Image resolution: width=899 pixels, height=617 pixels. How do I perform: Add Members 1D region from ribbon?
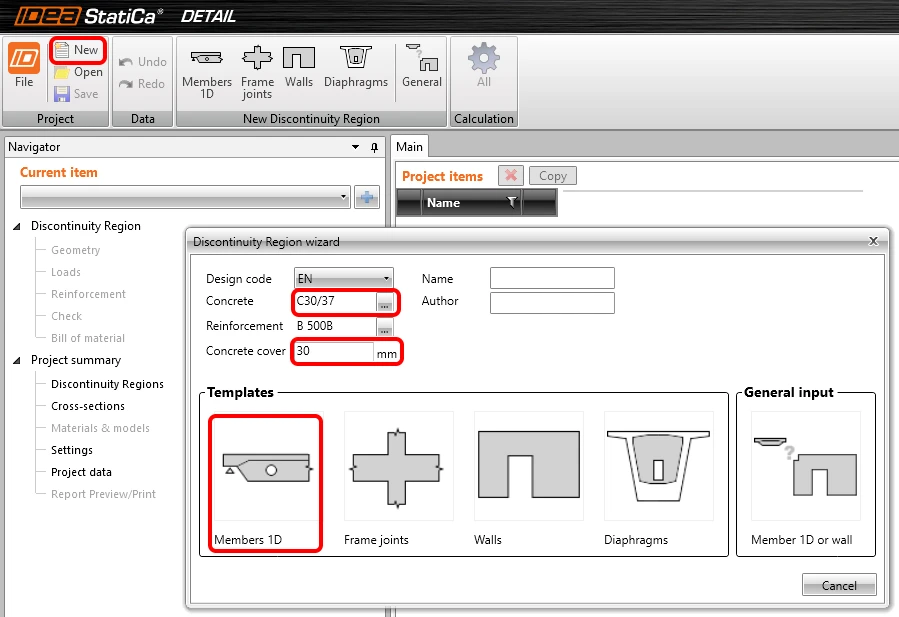(x=207, y=72)
